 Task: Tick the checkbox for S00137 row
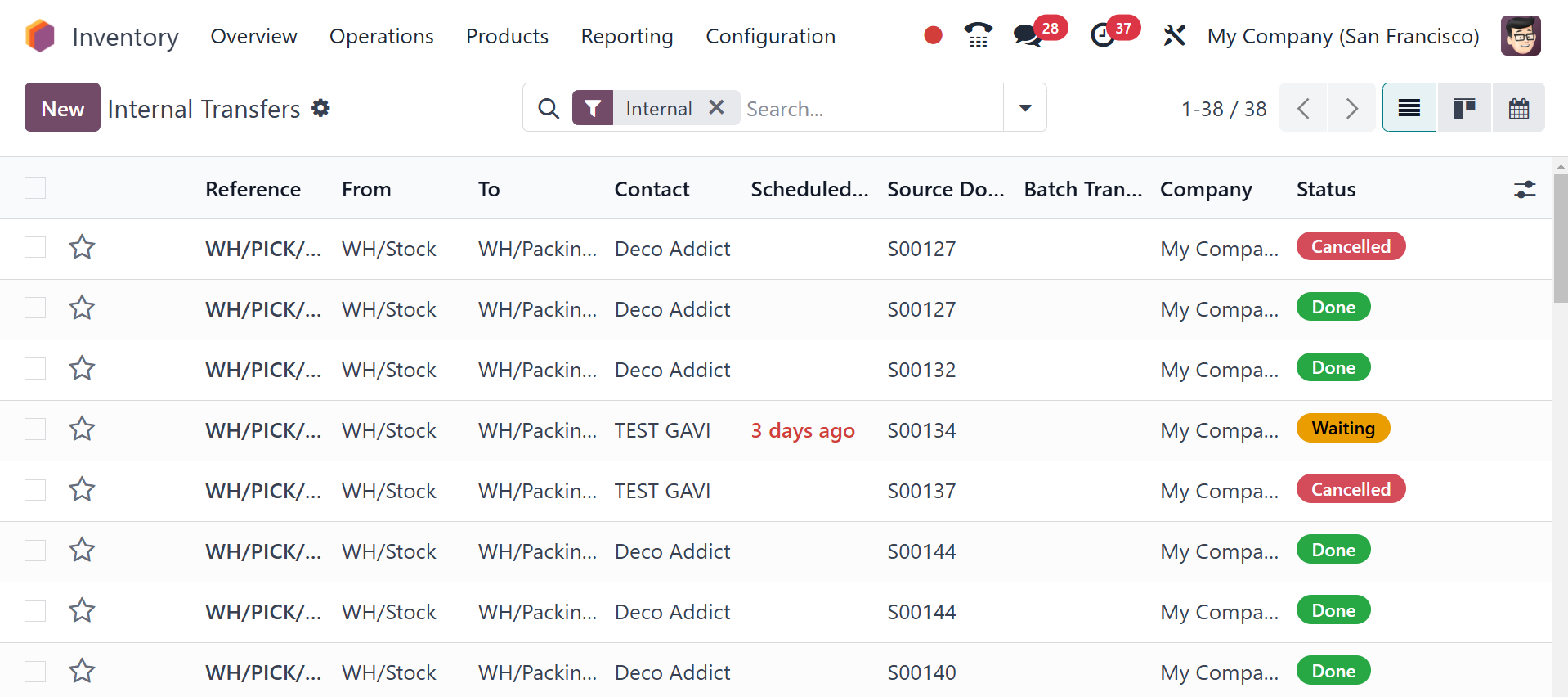coord(35,490)
